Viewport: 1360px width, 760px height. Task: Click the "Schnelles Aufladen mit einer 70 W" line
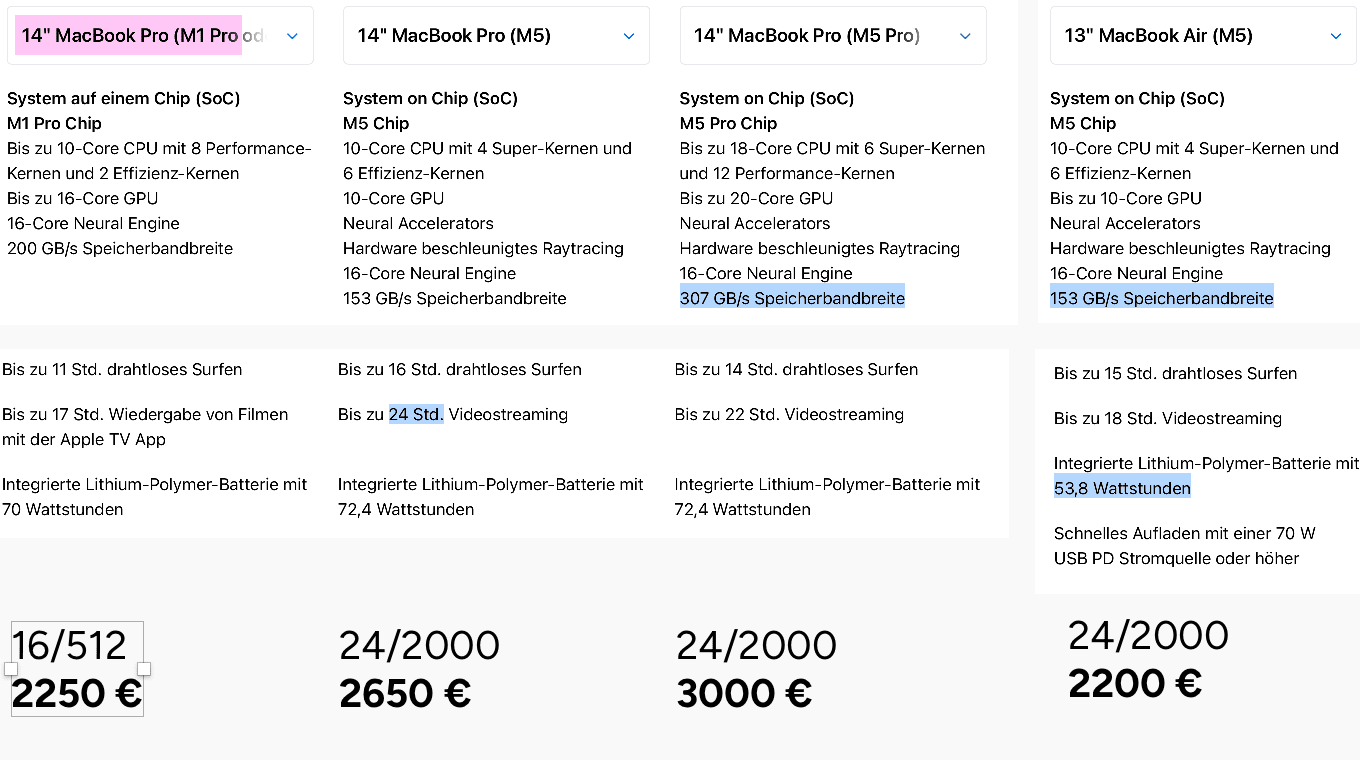[x=1184, y=533]
